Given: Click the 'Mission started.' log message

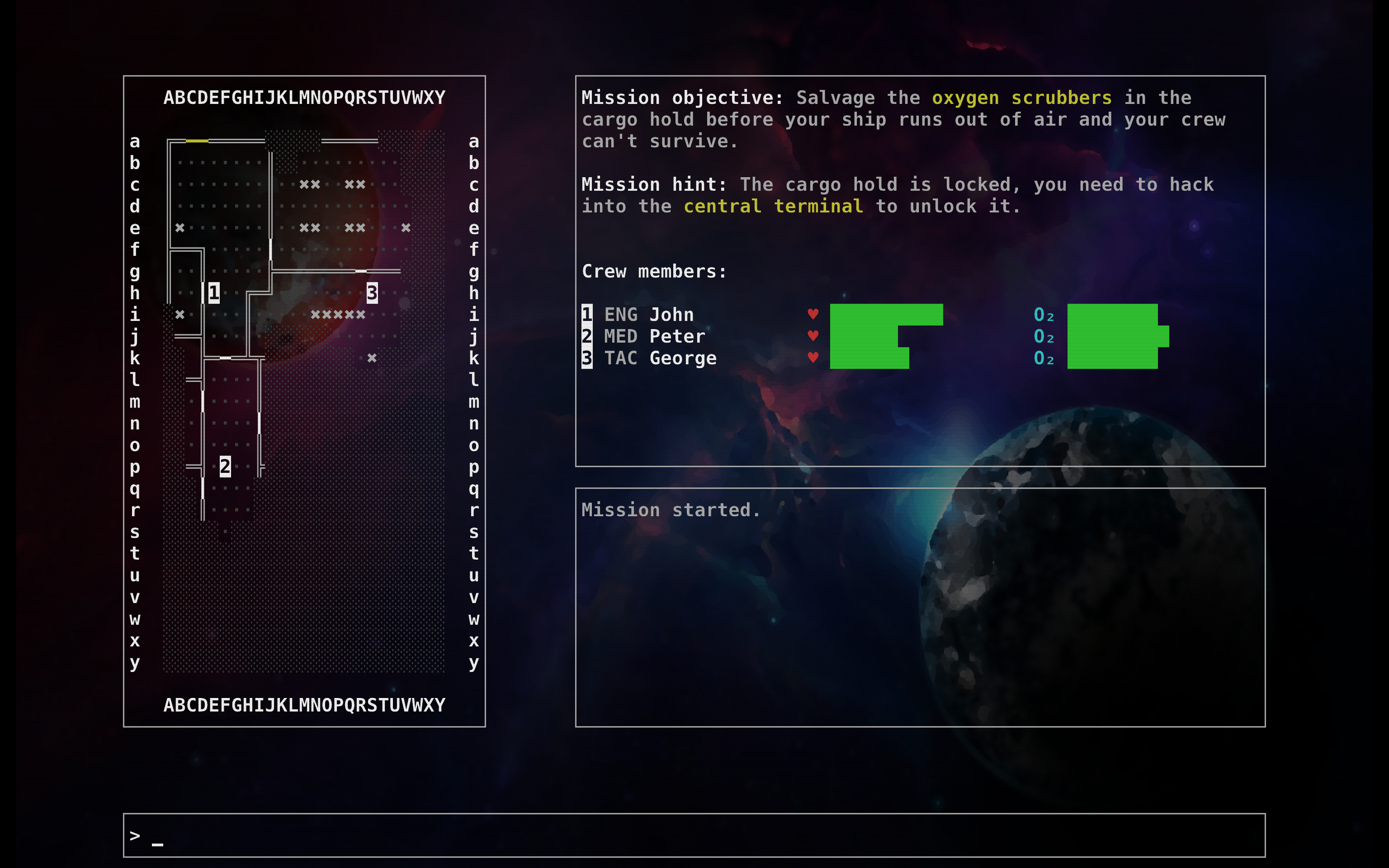Looking at the screenshot, I should 671,510.
